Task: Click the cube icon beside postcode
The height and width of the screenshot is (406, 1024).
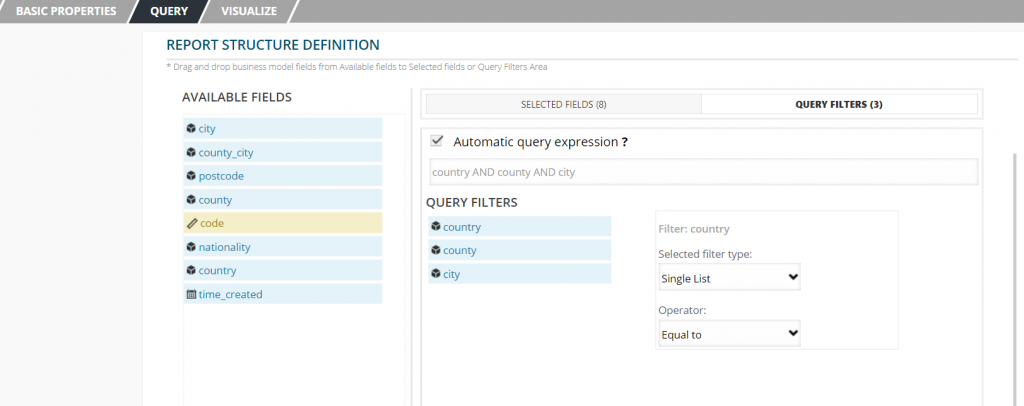Action: coord(191,176)
